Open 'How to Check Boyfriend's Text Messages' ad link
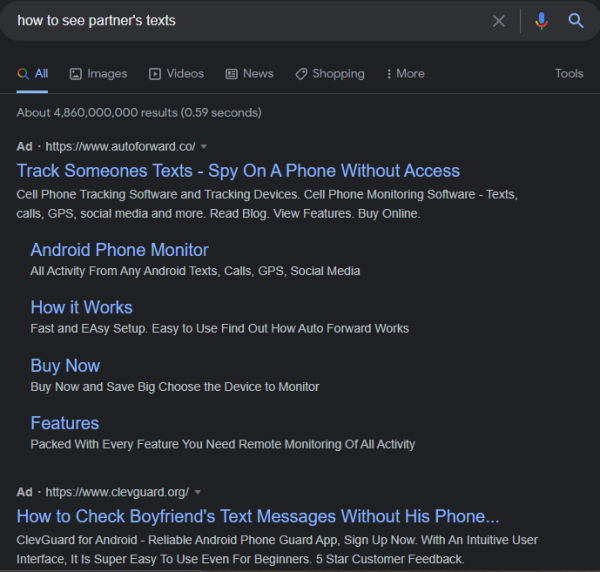This screenshot has height=572, width=600. pyautogui.click(x=258, y=516)
